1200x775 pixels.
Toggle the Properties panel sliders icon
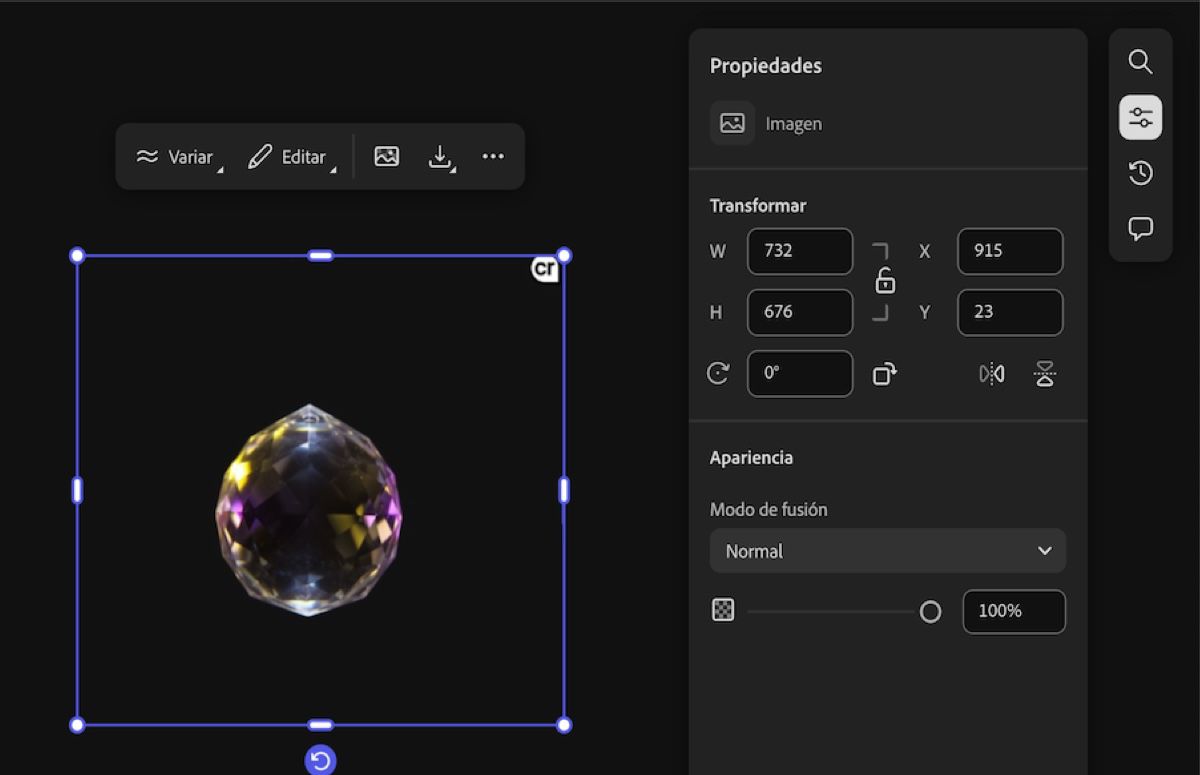[x=1140, y=118]
